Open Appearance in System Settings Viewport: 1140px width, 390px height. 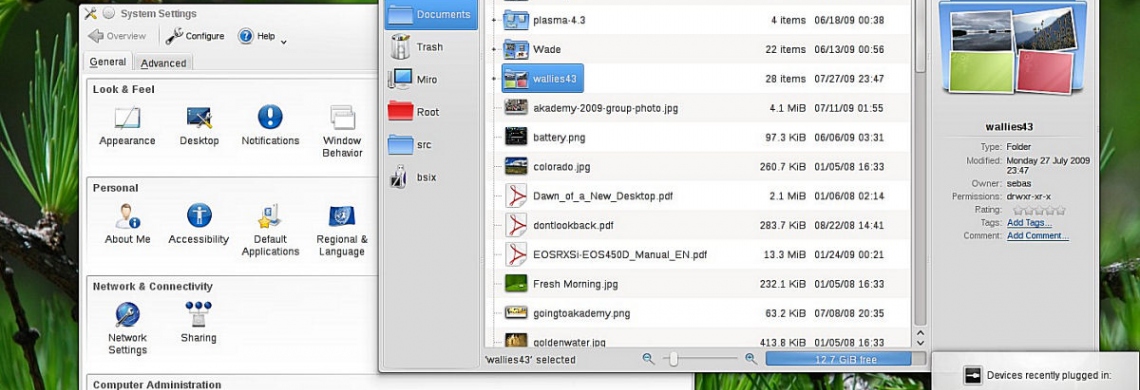coord(127,125)
